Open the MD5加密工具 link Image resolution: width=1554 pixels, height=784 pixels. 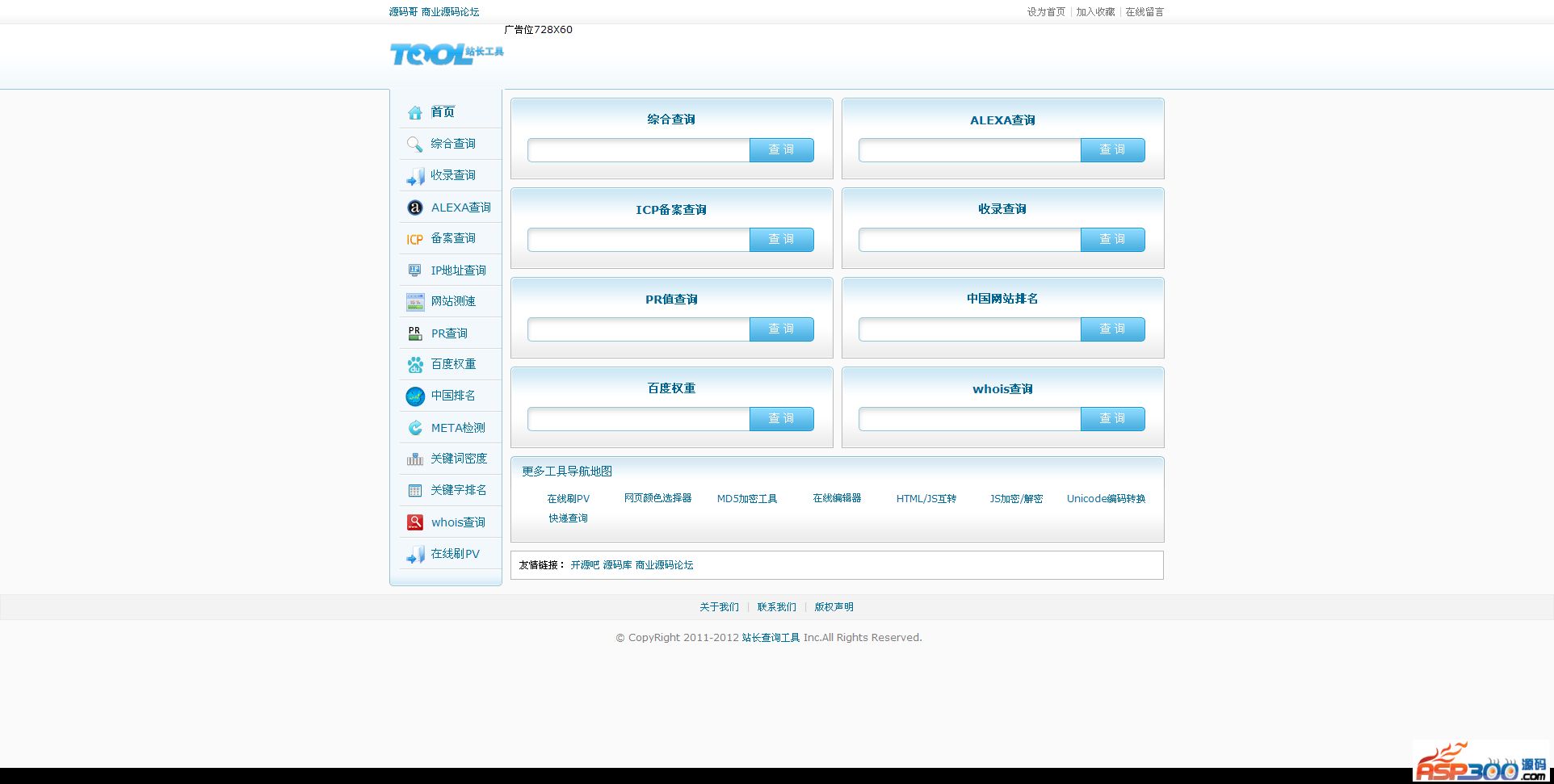tap(747, 499)
